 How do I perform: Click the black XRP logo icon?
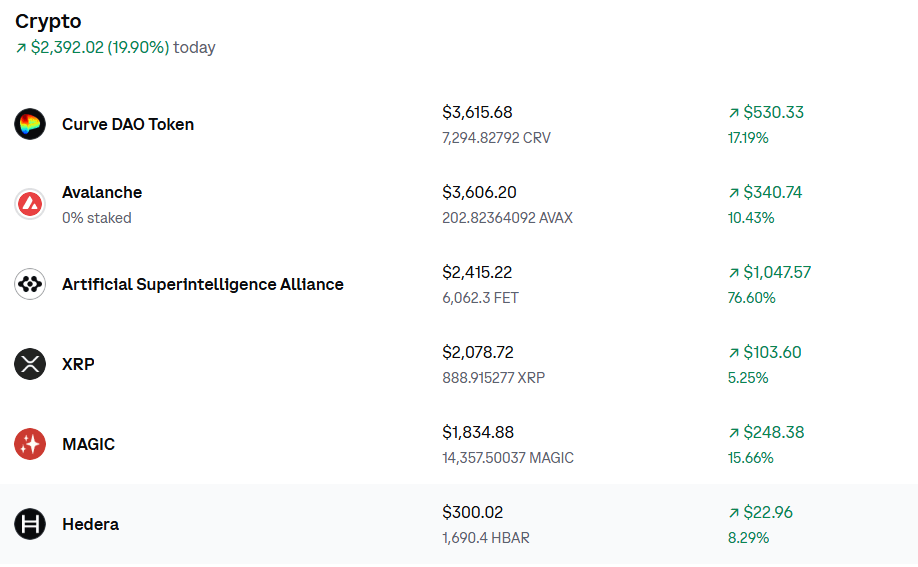point(30,364)
